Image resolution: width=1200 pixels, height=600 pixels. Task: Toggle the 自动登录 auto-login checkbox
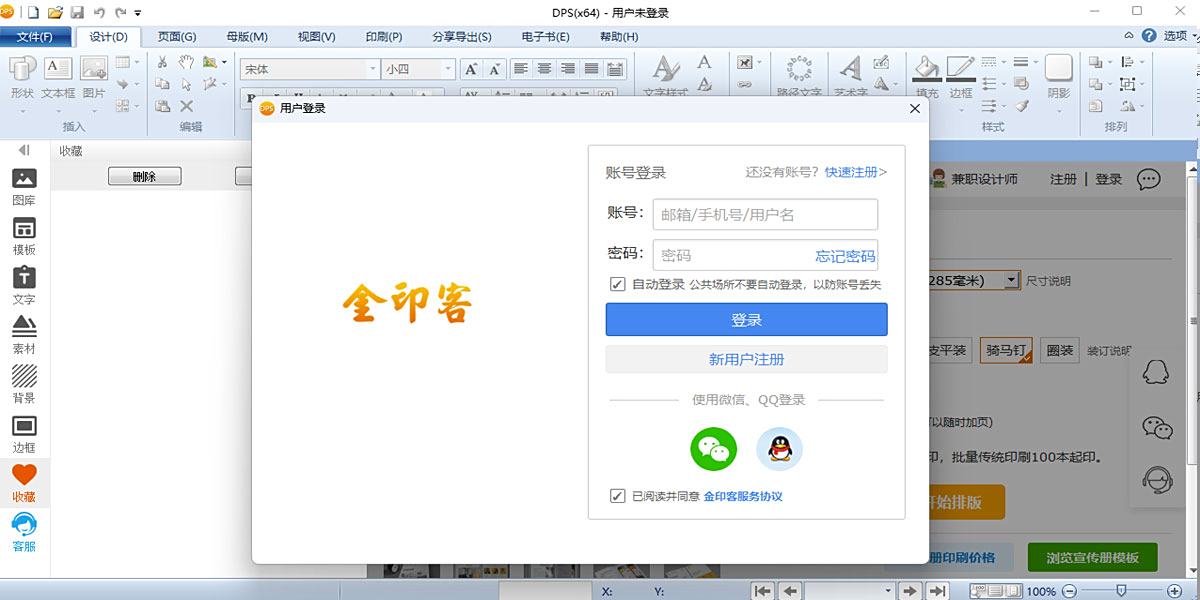[x=618, y=284]
